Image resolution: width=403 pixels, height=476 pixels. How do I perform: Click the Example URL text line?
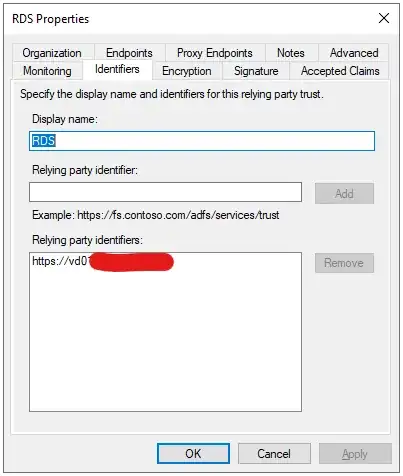(x=156, y=215)
